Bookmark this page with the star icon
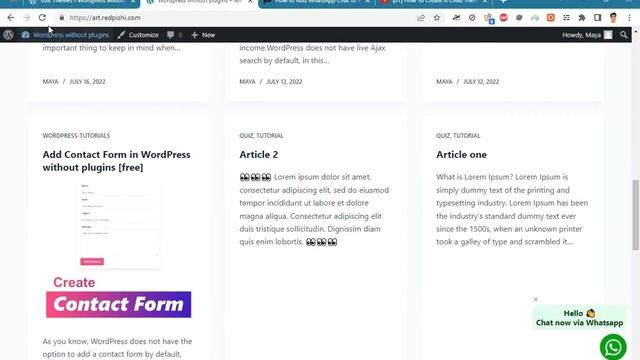The width and height of the screenshot is (640, 360). click(437, 18)
